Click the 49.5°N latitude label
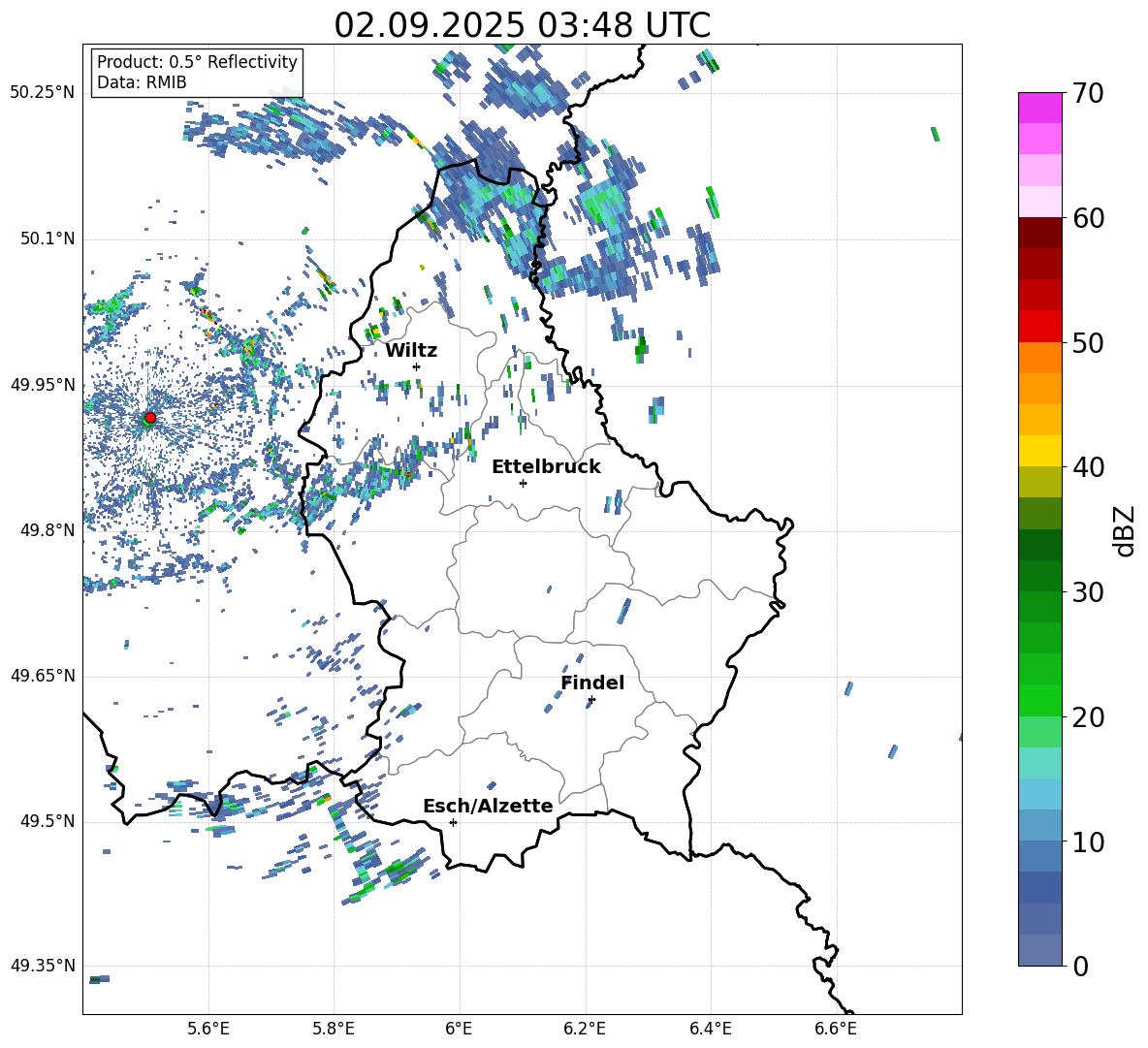This screenshot has width=1148, height=1048. click(x=47, y=820)
